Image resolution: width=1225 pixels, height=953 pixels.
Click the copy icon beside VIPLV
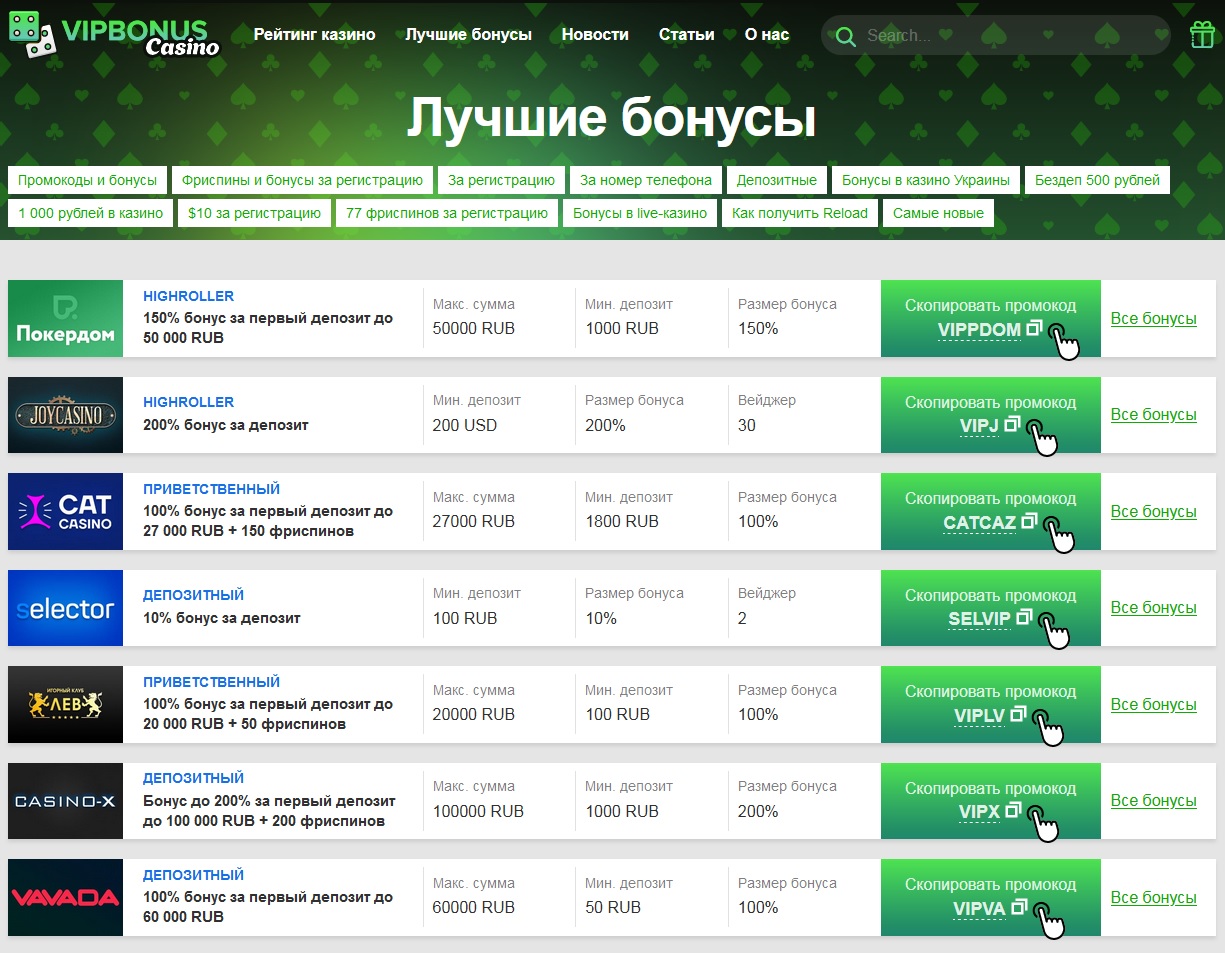tap(1018, 714)
